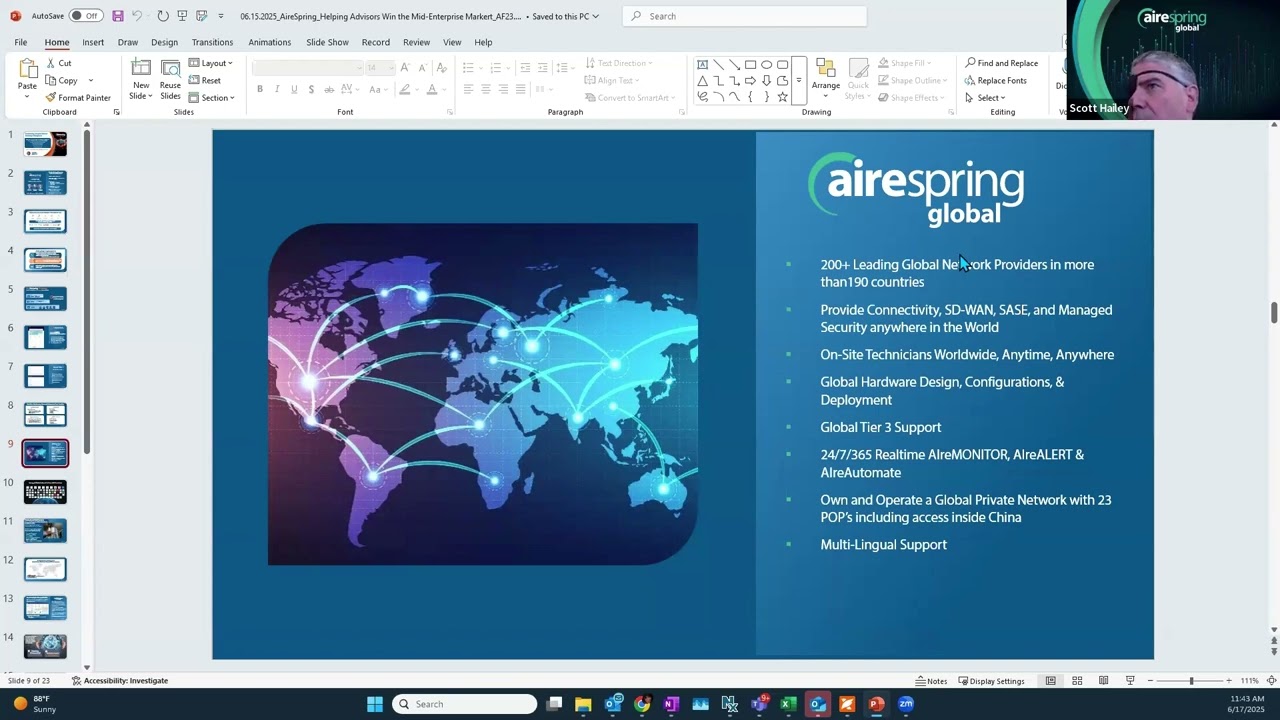
Task: Switch to Normal view in status bar
Action: (1050, 681)
